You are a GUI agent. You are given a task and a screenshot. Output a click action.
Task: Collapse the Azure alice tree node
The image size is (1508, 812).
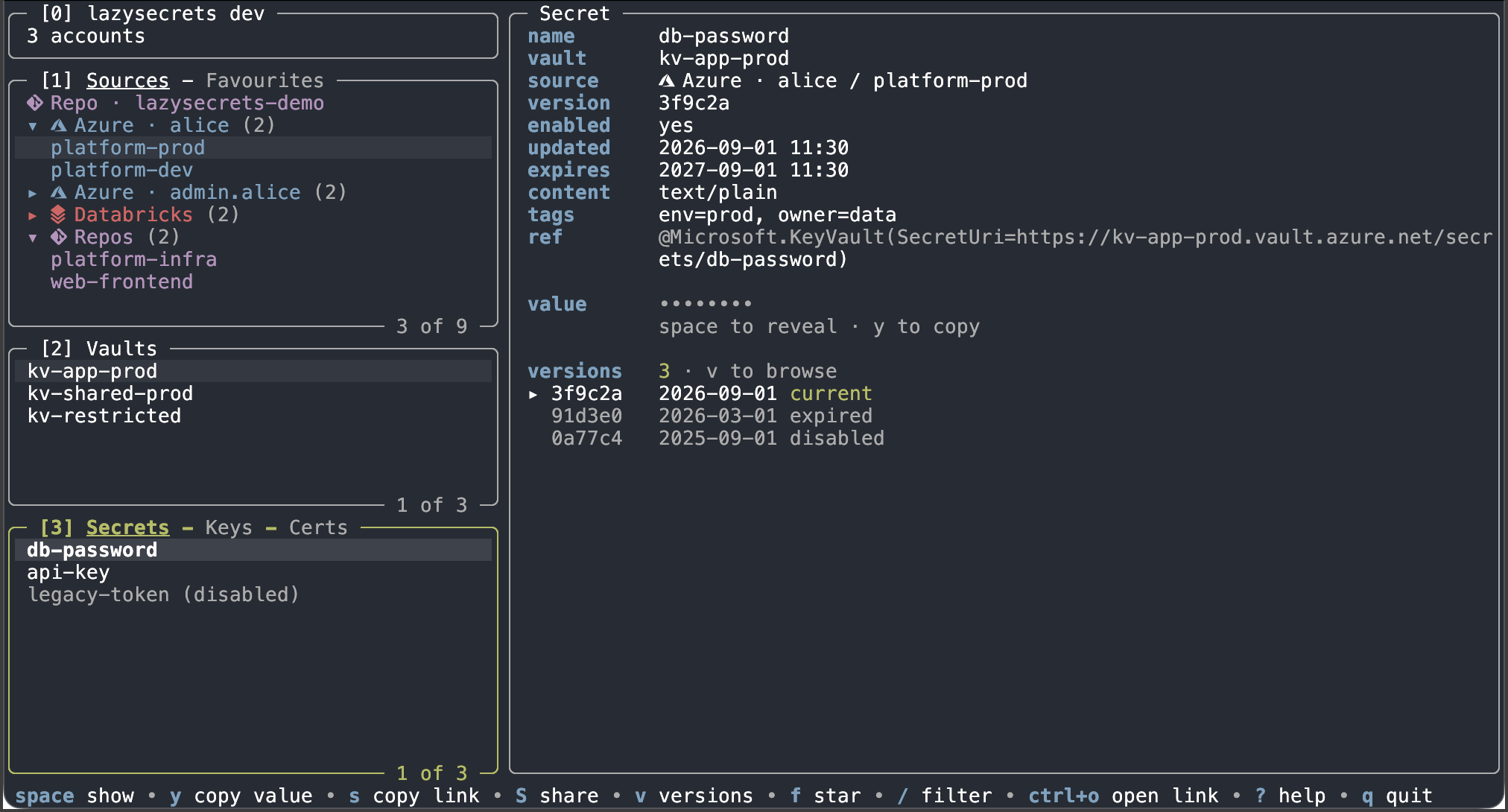click(x=33, y=126)
